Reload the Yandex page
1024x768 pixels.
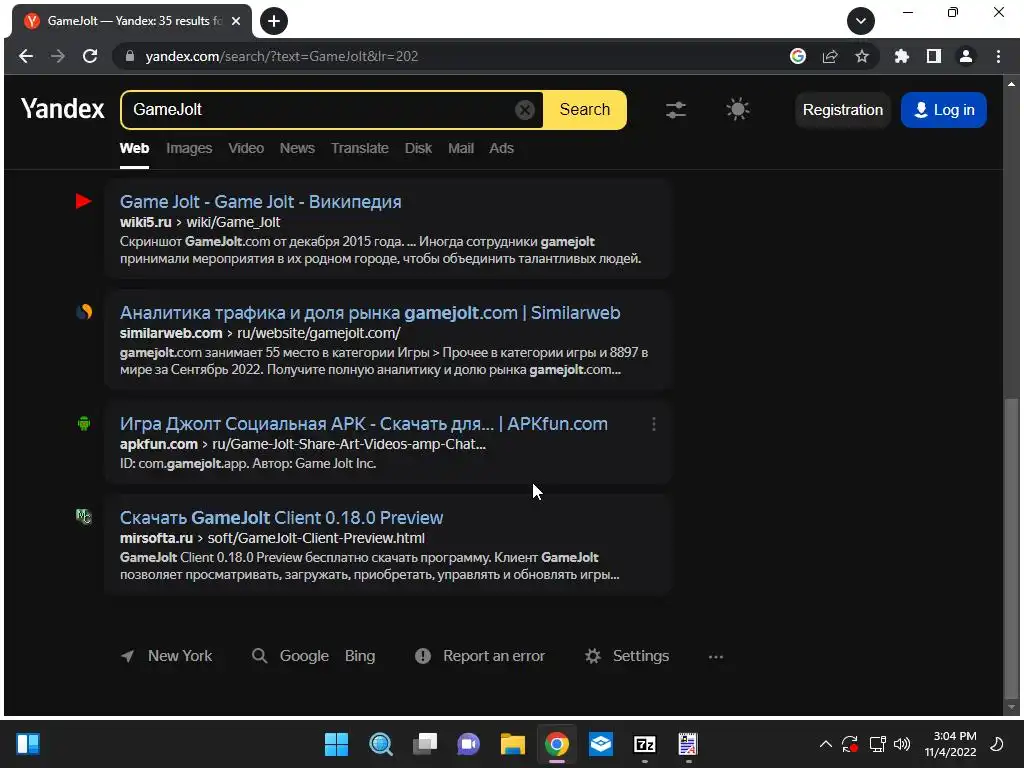(90, 56)
